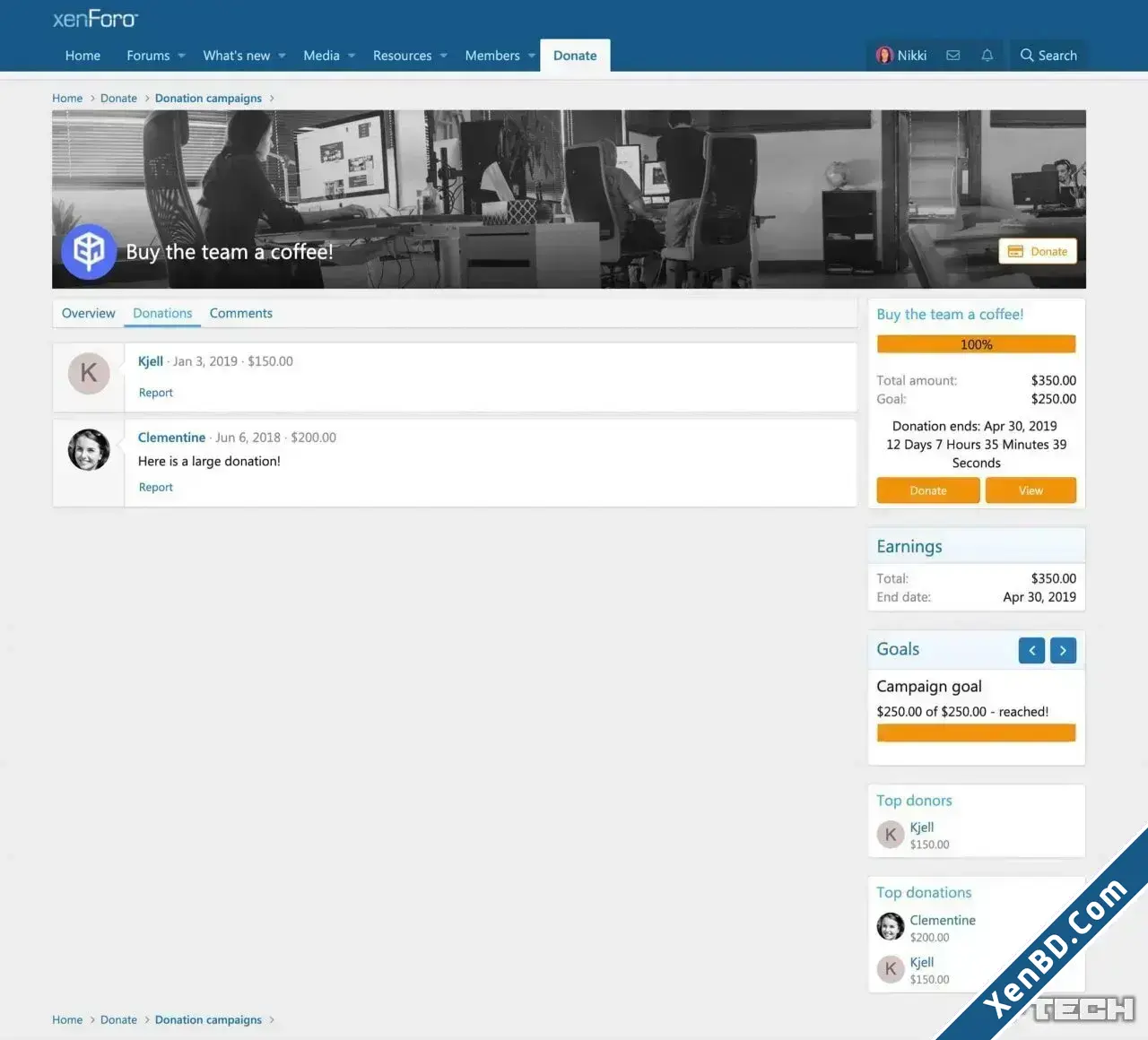Click the 'Jan 3, 2019' donation date
The height and width of the screenshot is (1040, 1148).
pos(205,361)
